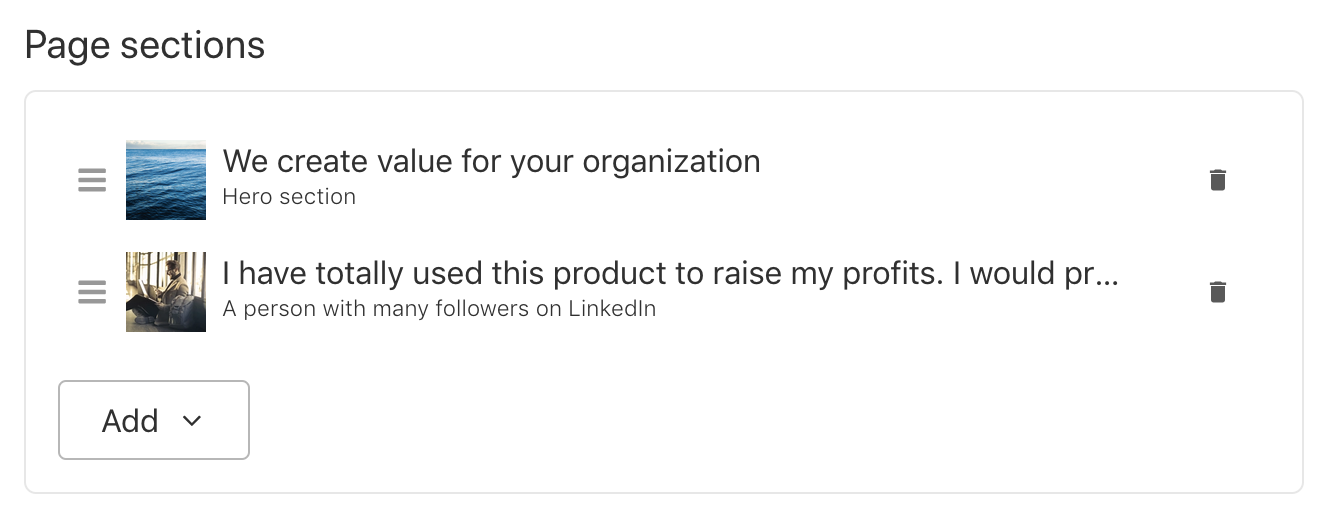Viewport: 1334px width, 518px height.
Task: Click the testimonial row's reorder handle icon
Action: [92, 292]
